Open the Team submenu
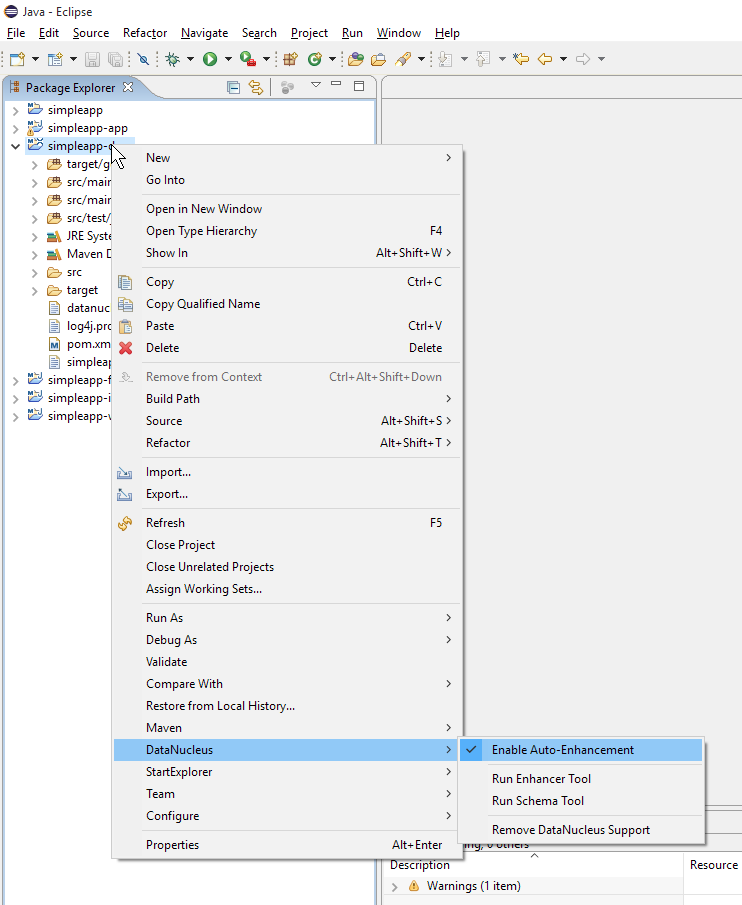The height and width of the screenshot is (905, 742). point(287,794)
